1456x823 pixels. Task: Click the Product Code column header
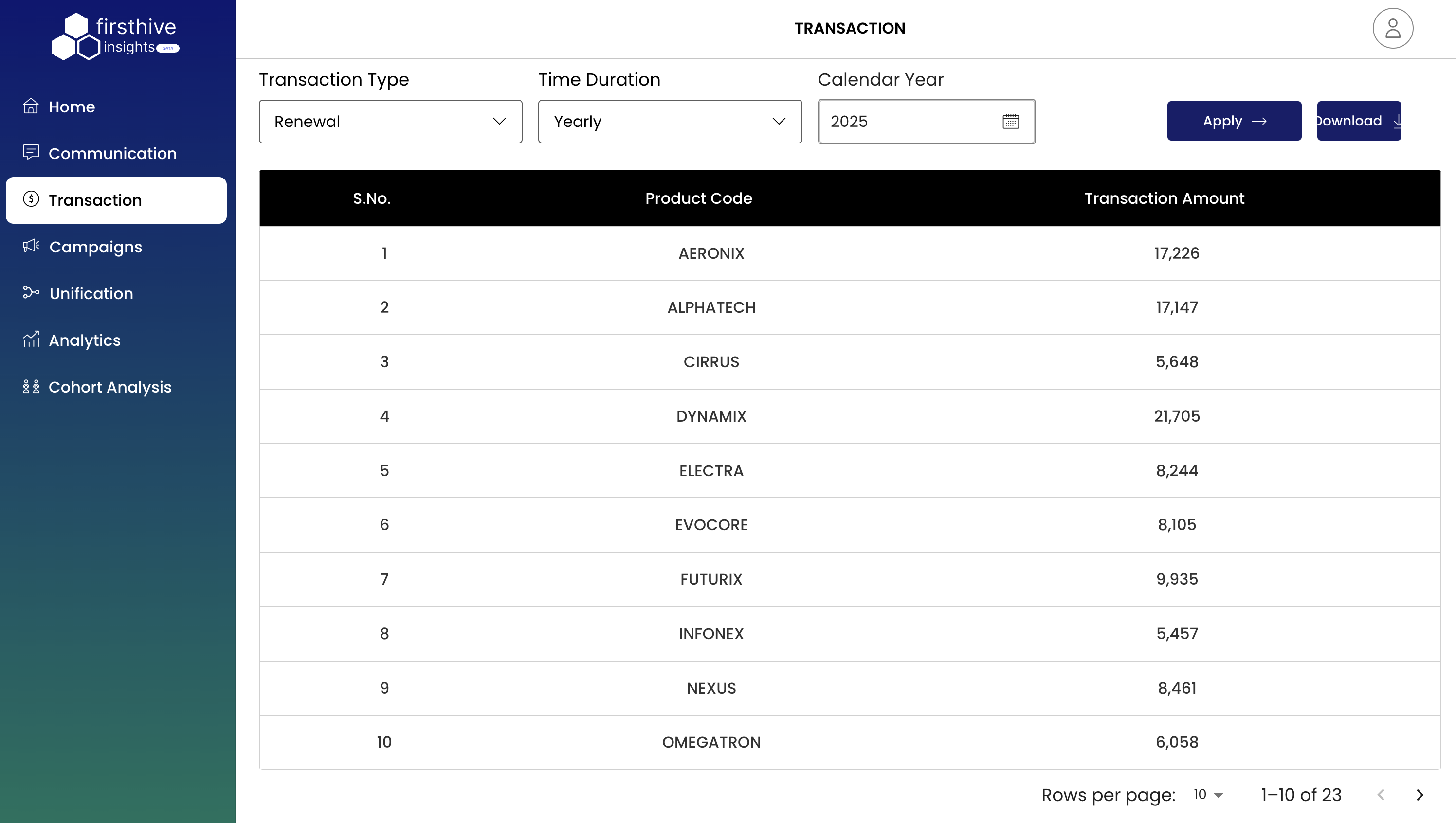698,198
